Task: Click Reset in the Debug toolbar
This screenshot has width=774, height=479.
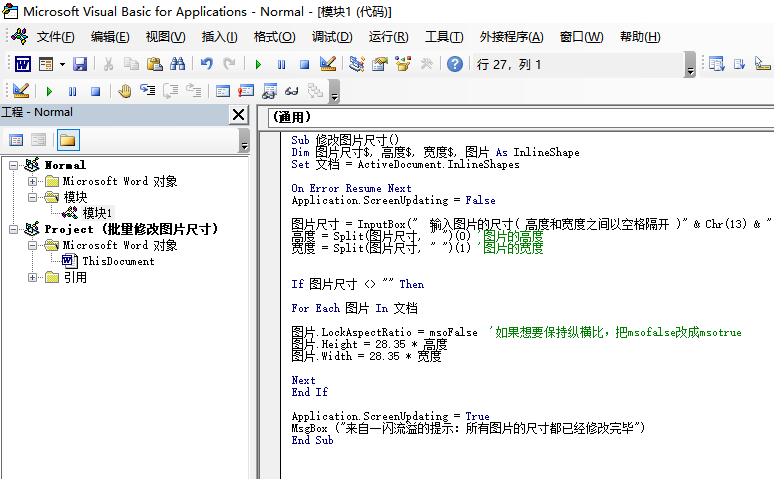Action: pos(96,91)
